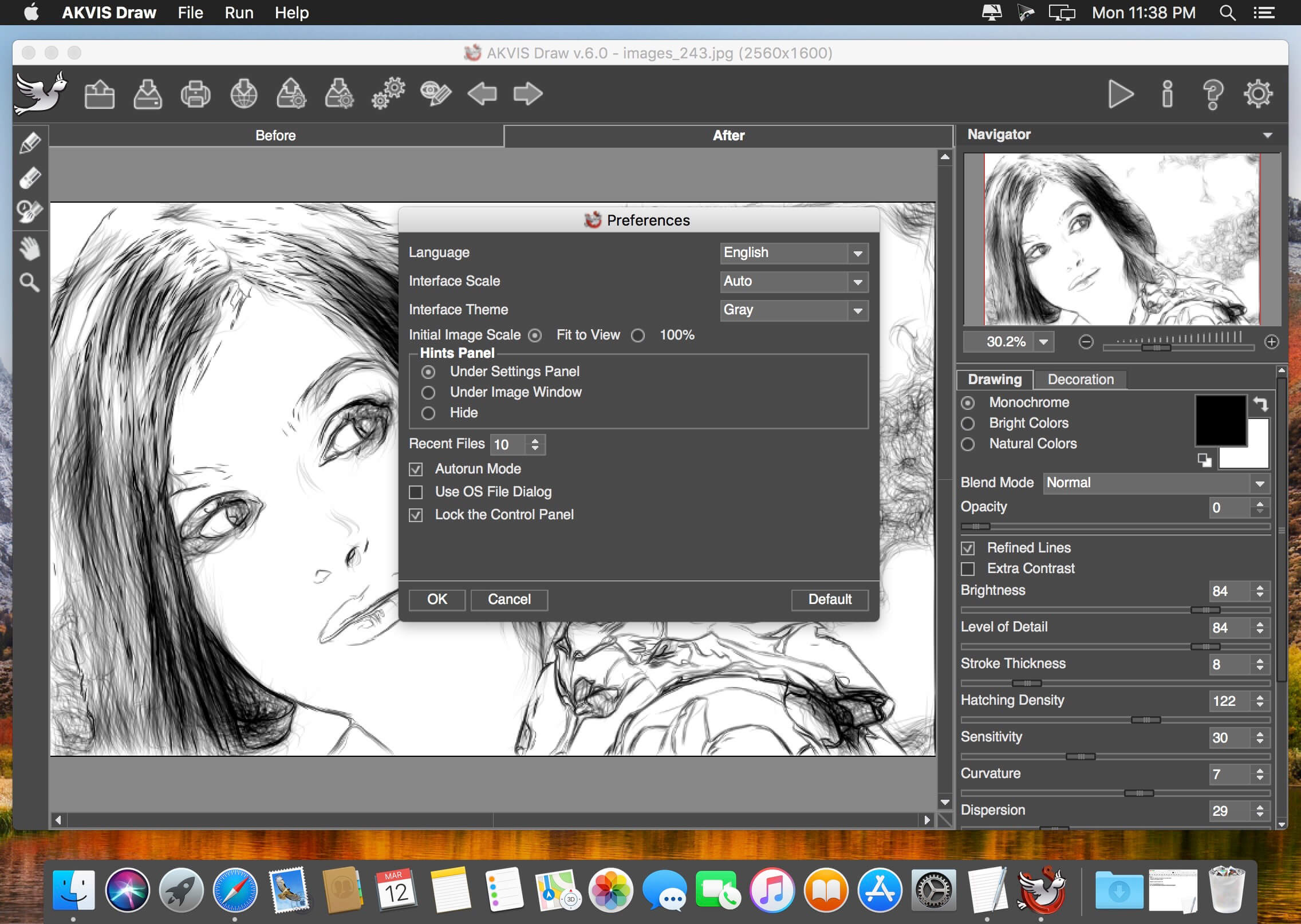Select the Hand tool
This screenshot has width=1301, height=924.
pyautogui.click(x=30, y=248)
